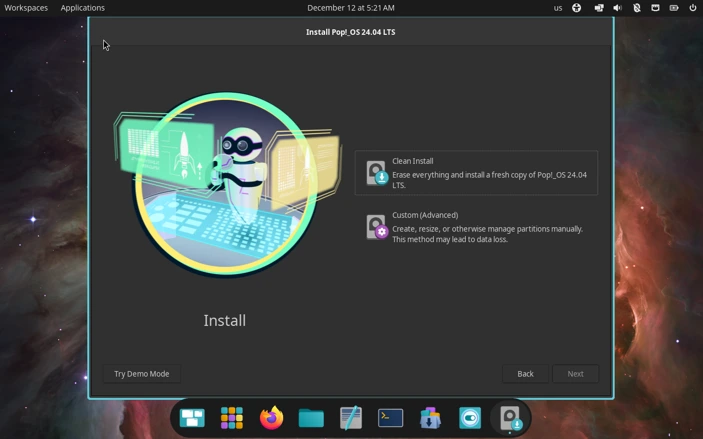703x439 pixels.
Task: Choose the Clean Install option text
Action: pyautogui.click(x=412, y=161)
